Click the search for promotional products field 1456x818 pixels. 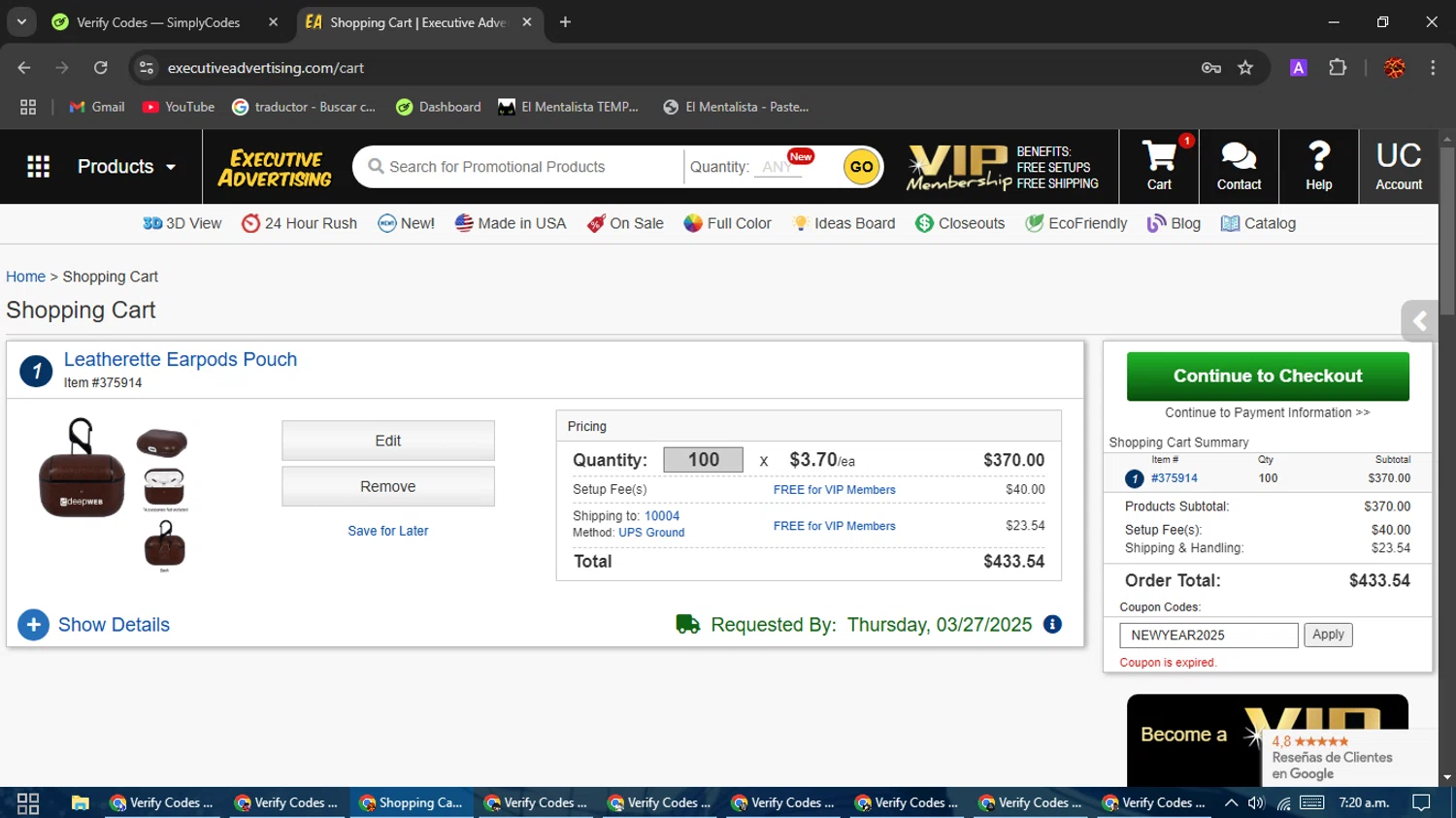pos(524,167)
